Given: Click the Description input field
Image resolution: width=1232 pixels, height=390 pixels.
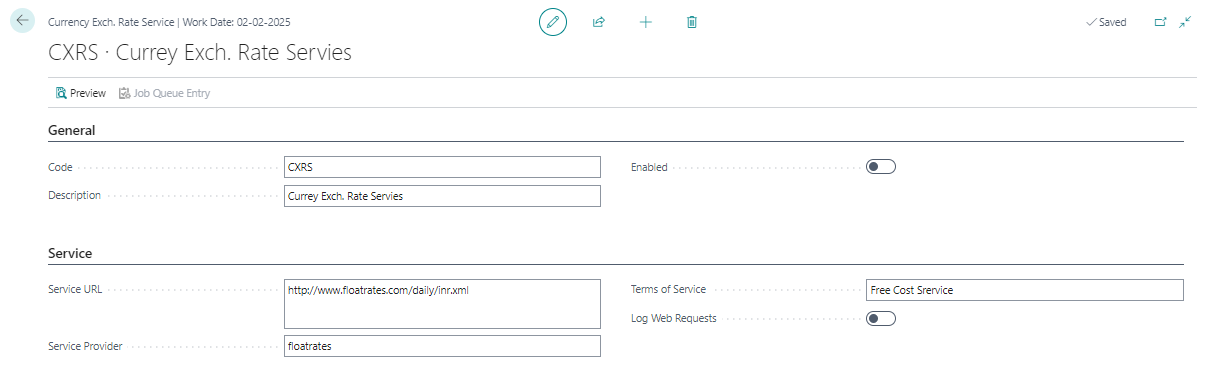Looking at the screenshot, I should tap(442, 196).
